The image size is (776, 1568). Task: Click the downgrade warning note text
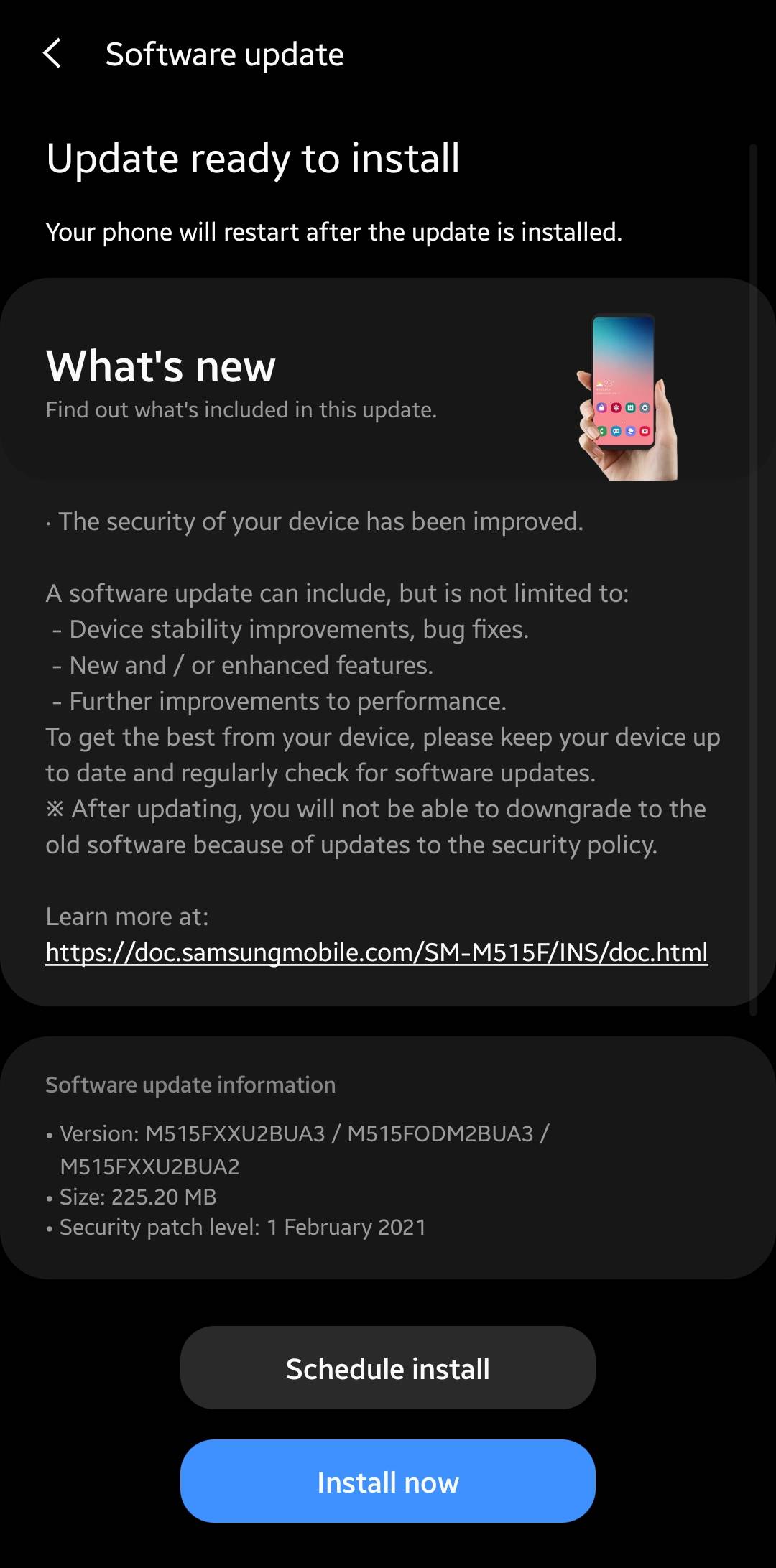click(x=376, y=827)
